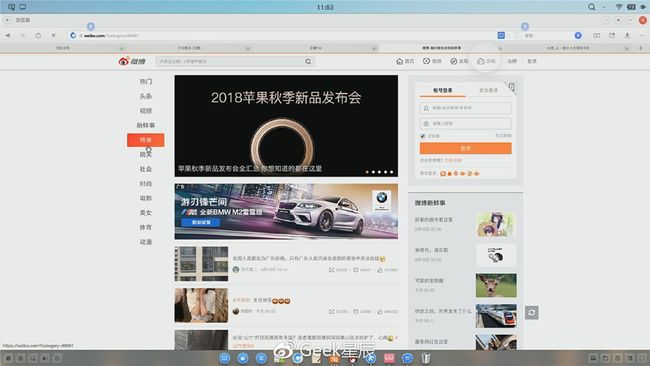Viewport: 650px width, 366px height.
Task: Open 游戏 in the Weibo header
Action: tap(486, 61)
